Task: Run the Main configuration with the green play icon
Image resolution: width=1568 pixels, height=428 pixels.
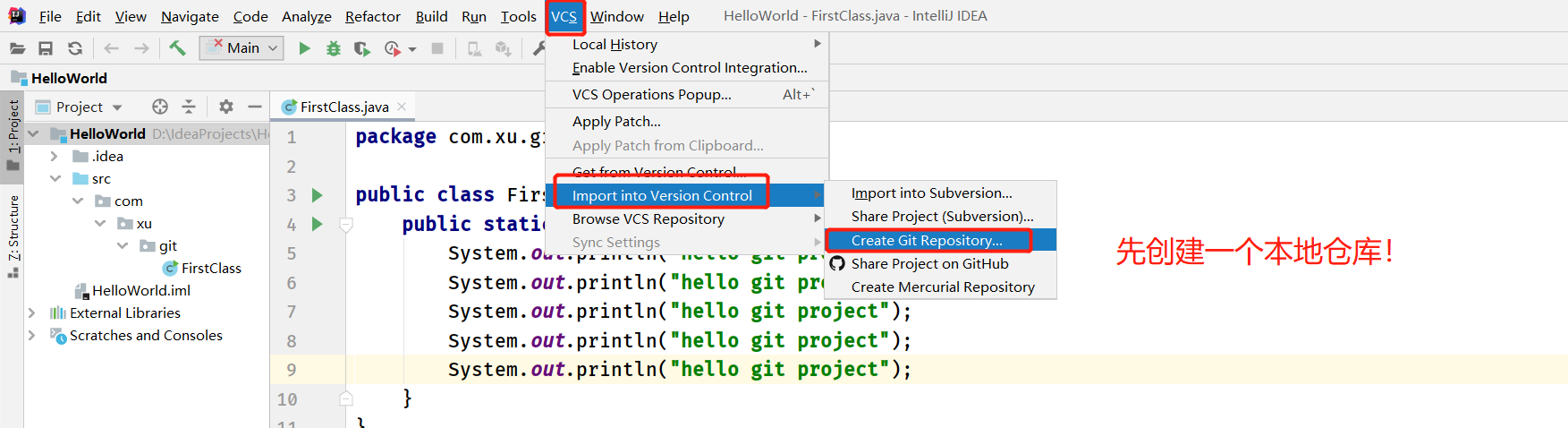Action: click(x=304, y=48)
